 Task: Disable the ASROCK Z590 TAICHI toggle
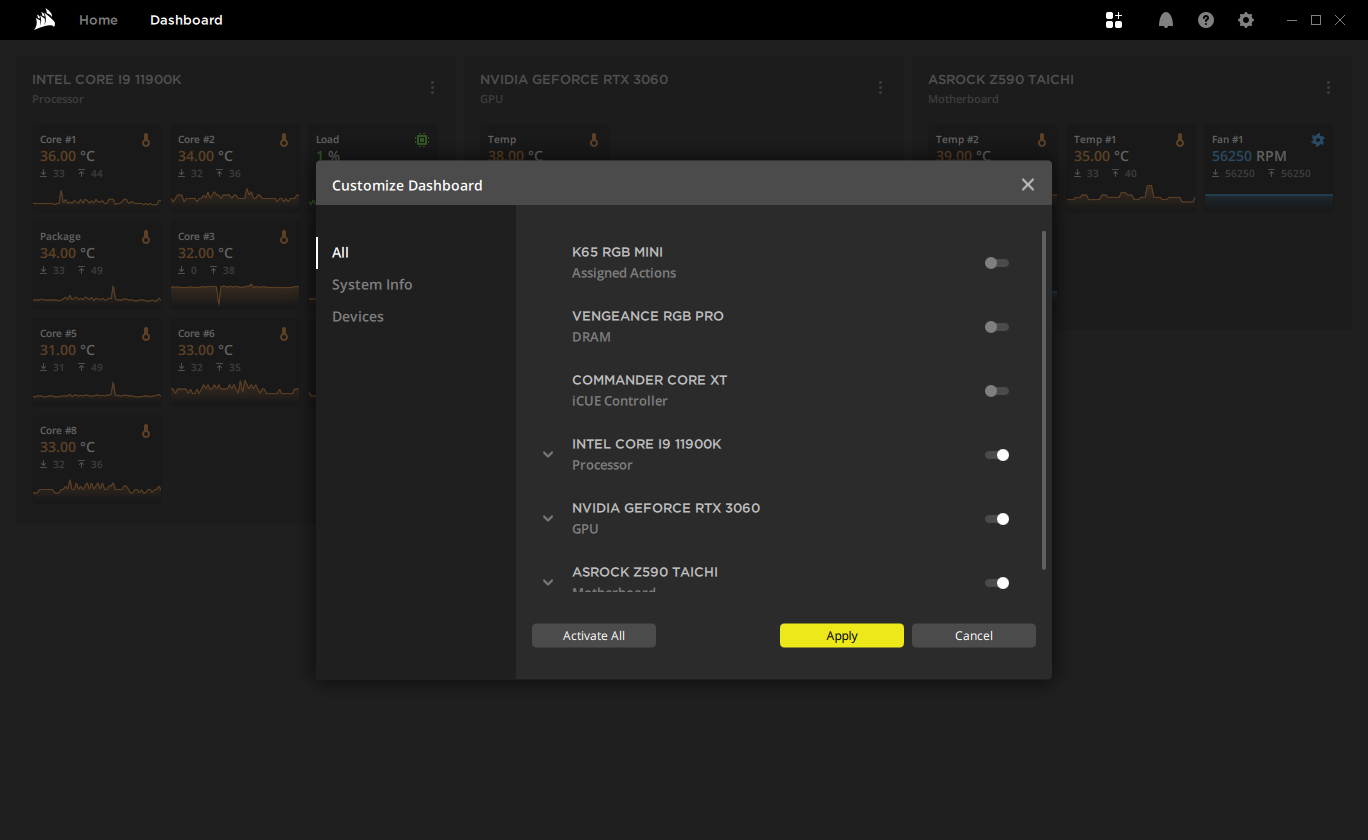(997, 583)
